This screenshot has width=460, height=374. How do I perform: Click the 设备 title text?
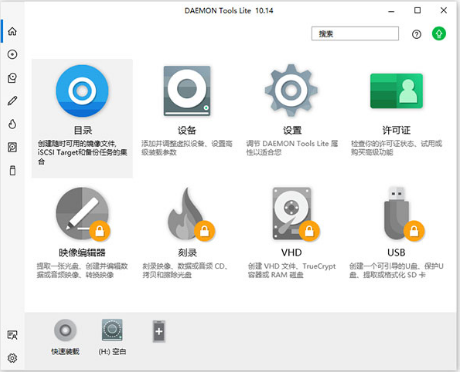[187, 130]
